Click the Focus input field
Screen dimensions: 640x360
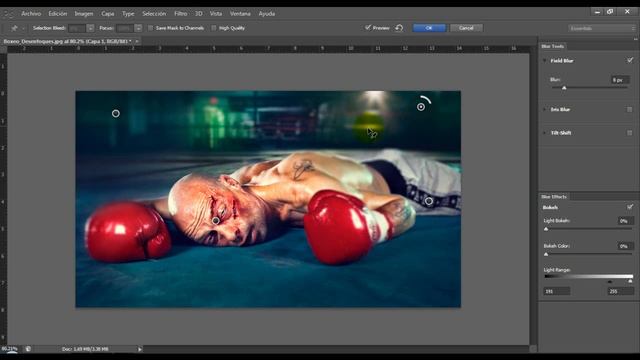coord(125,28)
